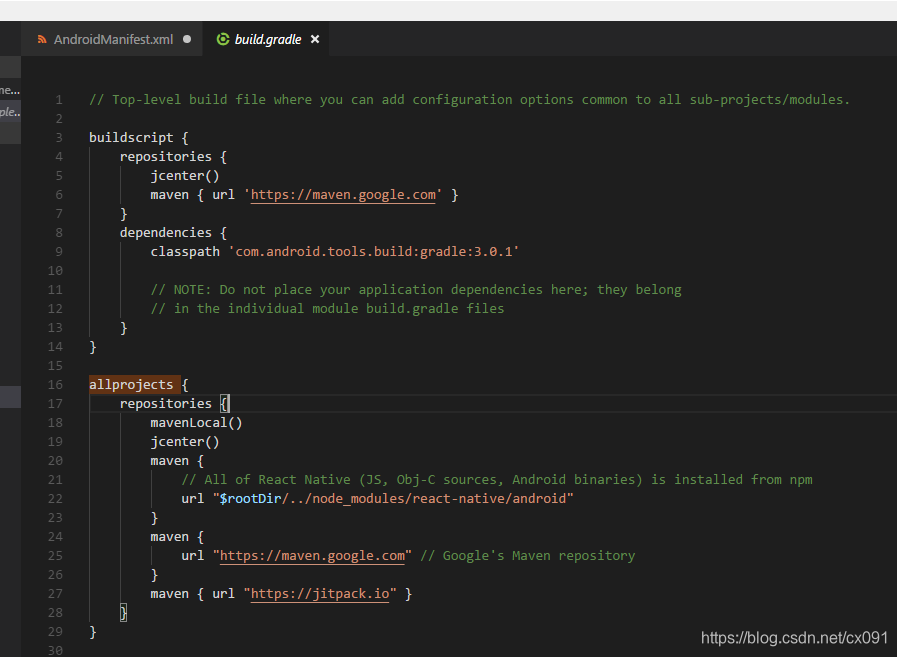
Task: Click 'jcenter()' on line 5
Action: coord(185,176)
